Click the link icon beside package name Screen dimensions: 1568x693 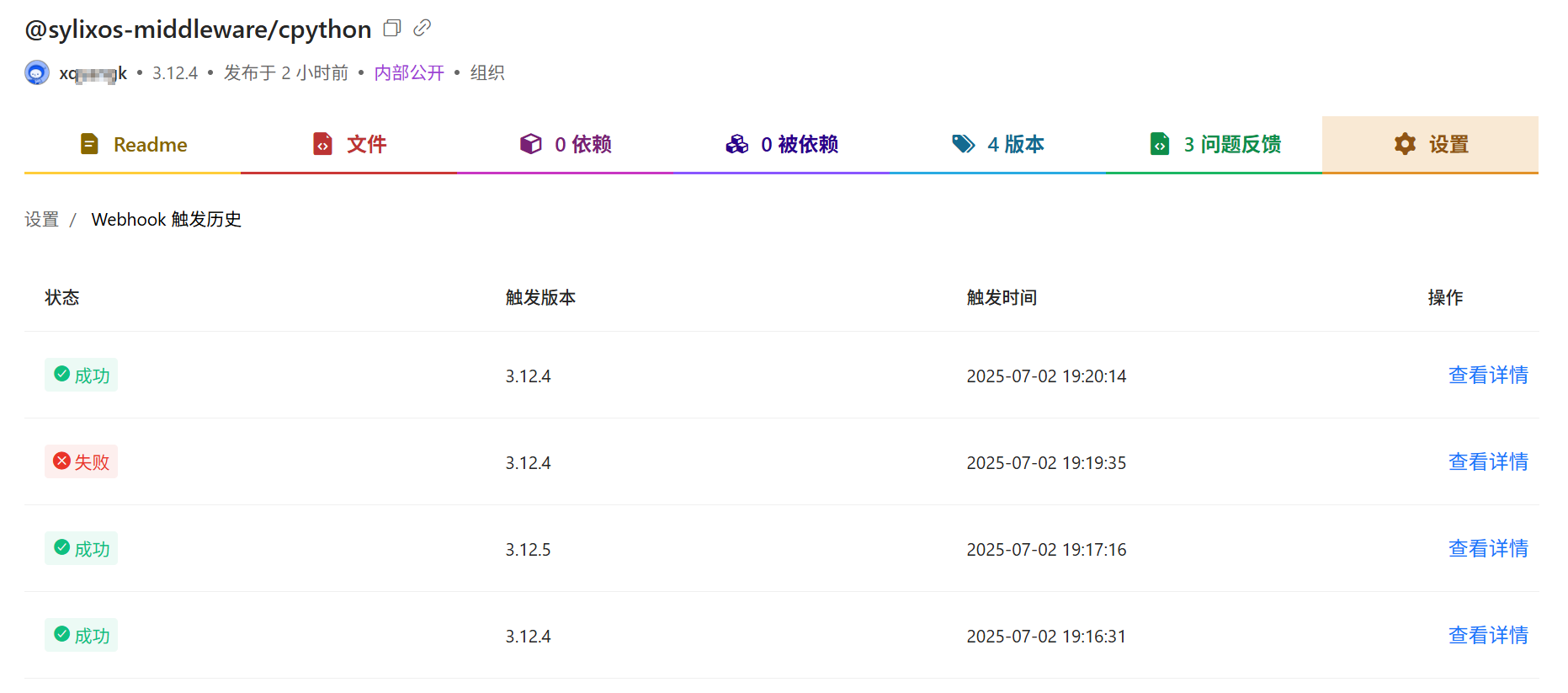pos(423,29)
